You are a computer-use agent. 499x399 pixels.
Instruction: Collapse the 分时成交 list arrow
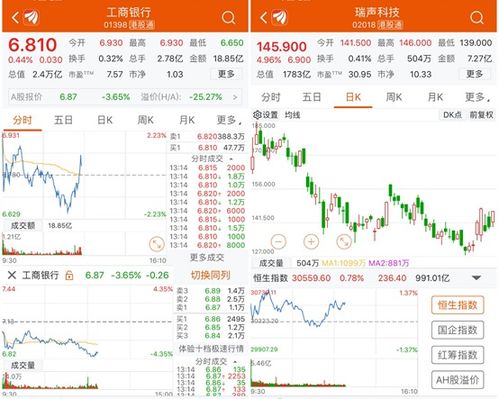coord(231,159)
